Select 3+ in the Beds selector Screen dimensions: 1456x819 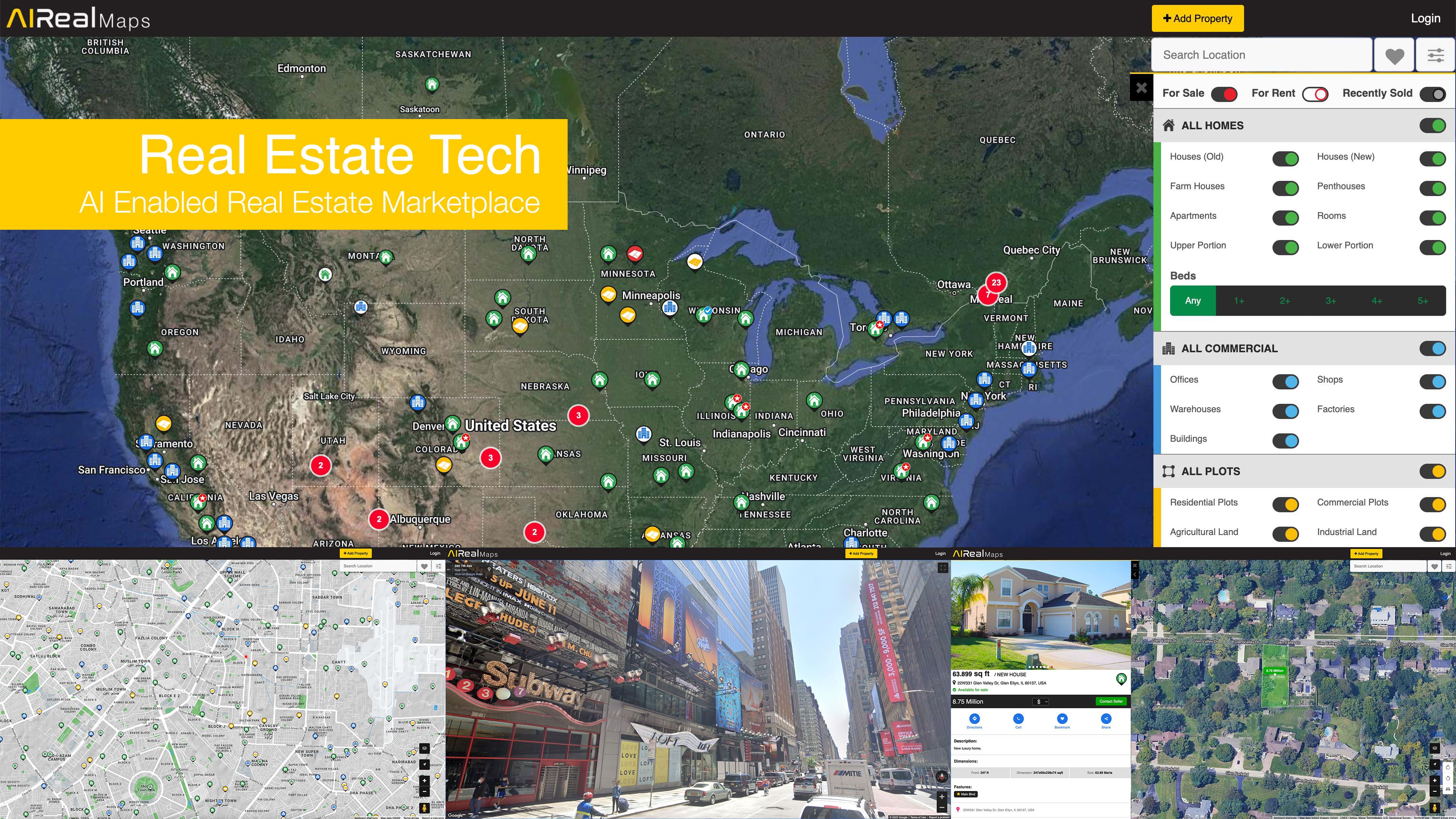[1330, 301]
